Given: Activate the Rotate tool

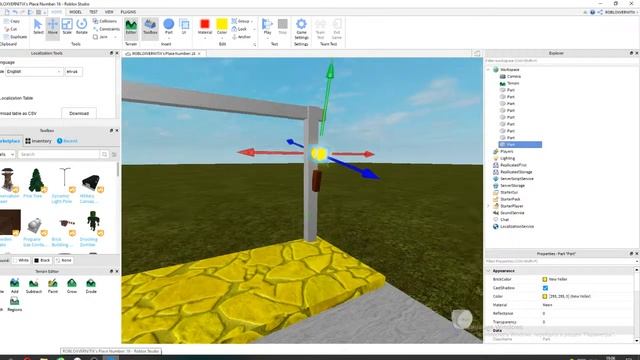Looking at the screenshot, I should [x=82, y=27].
